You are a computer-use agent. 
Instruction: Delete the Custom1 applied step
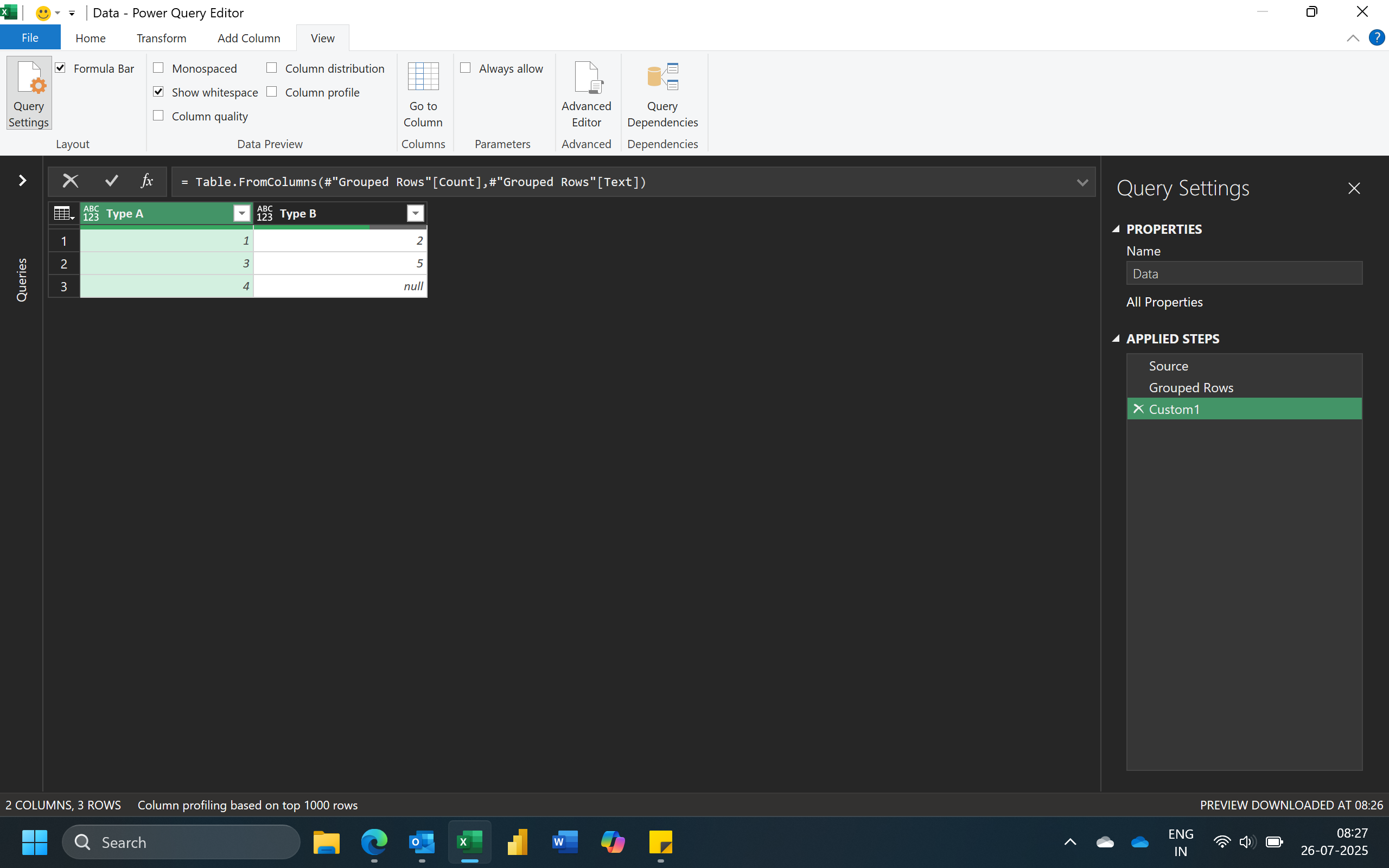[1139, 409]
